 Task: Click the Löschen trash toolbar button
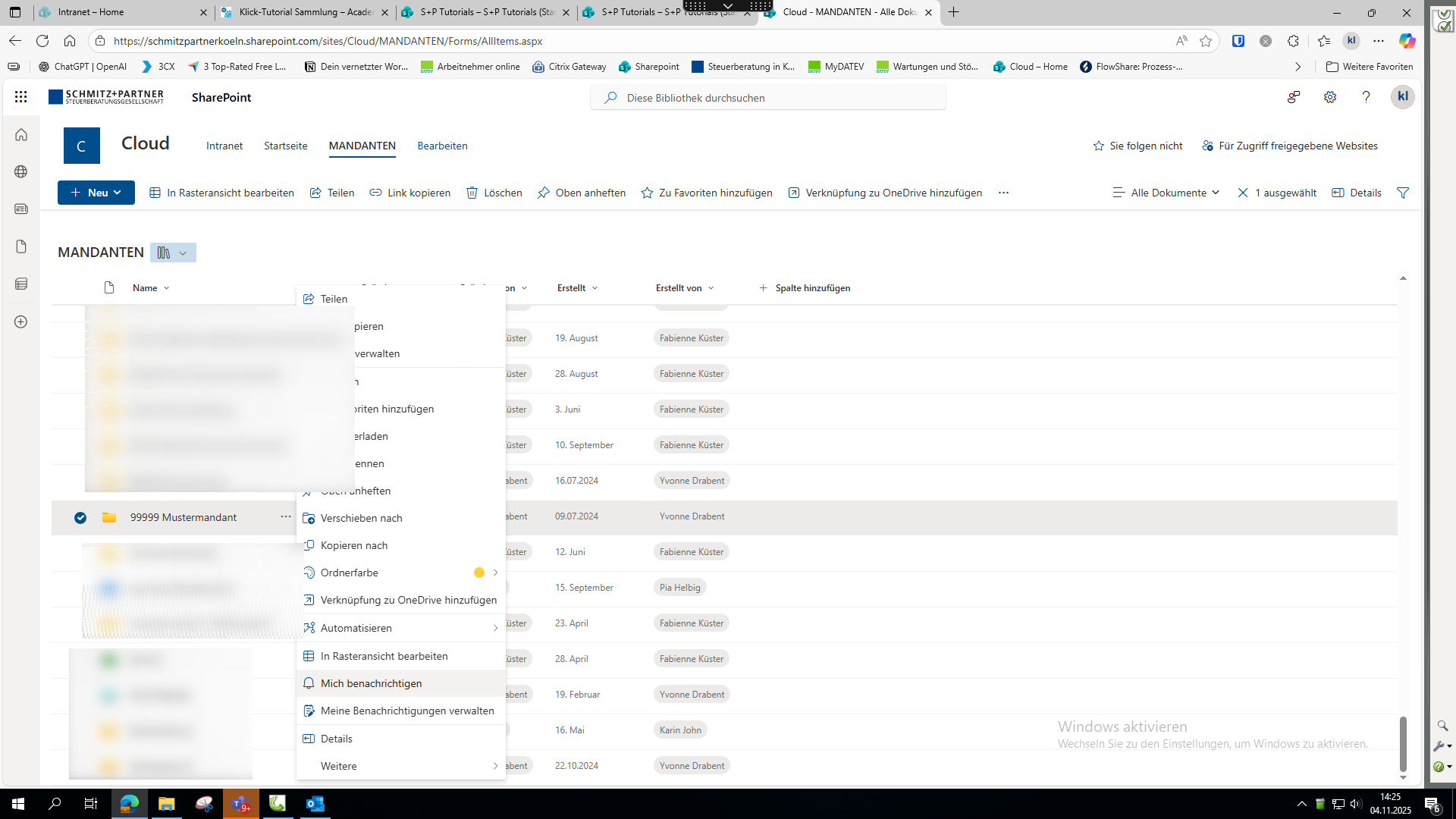(494, 193)
